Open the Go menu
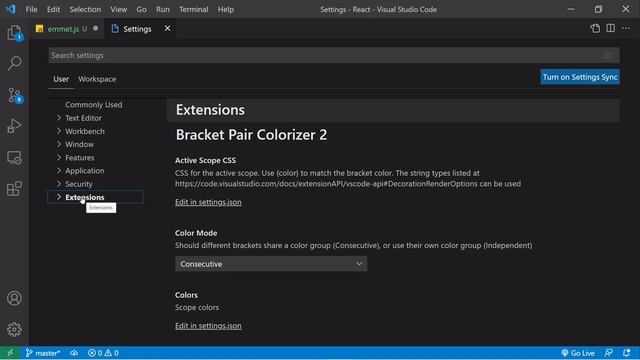The height and width of the screenshot is (360, 640). click(x=141, y=9)
